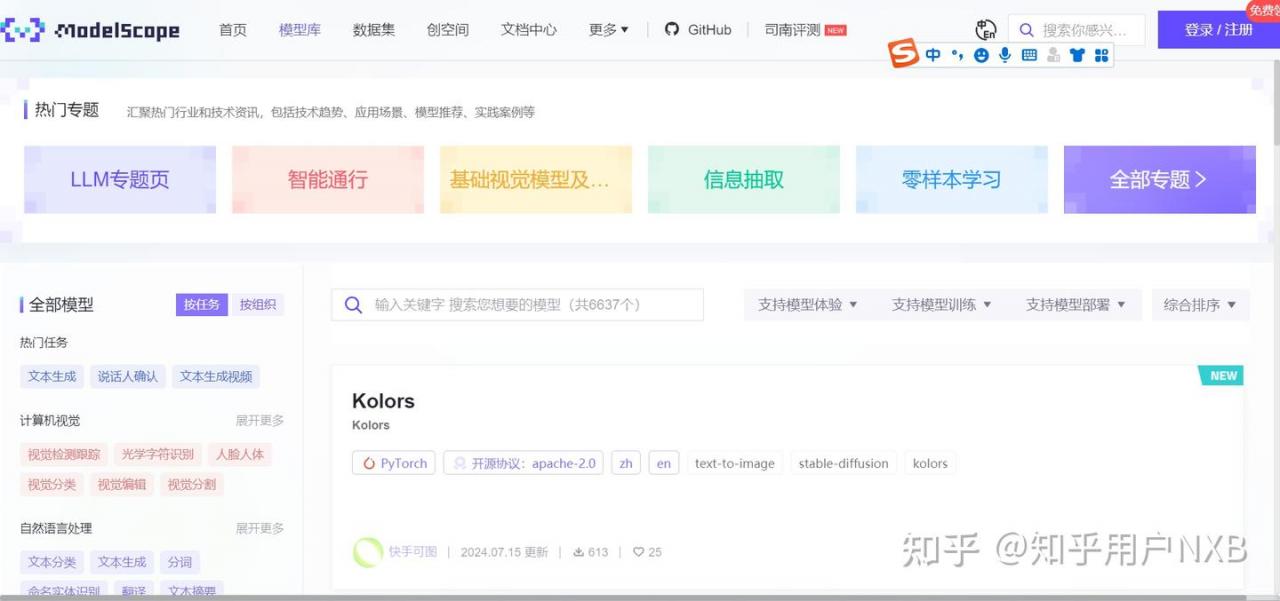Open the LLM专题页 topic card
The height and width of the screenshot is (601, 1280).
pyautogui.click(x=120, y=180)
